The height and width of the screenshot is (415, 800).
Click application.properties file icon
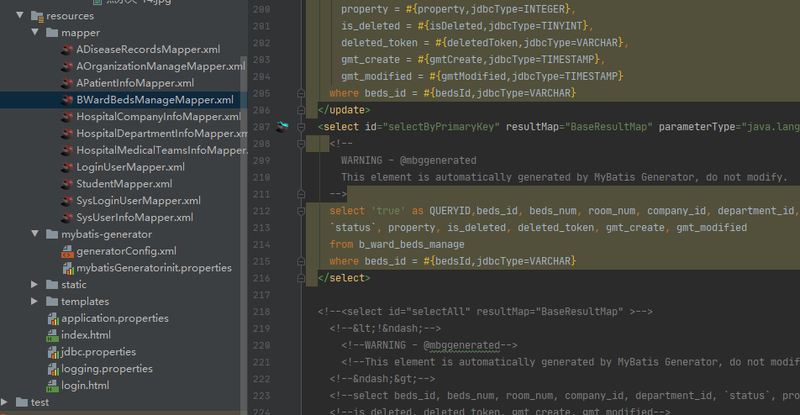coord(53,319)
